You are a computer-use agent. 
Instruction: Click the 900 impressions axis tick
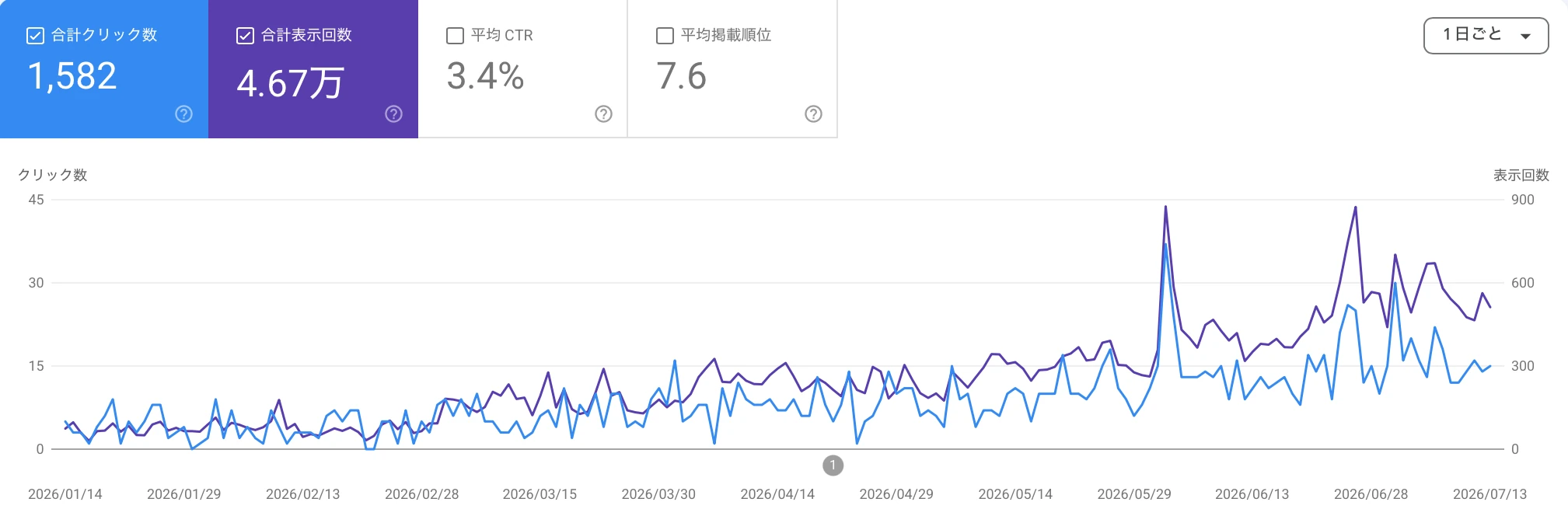(1523, 200)
